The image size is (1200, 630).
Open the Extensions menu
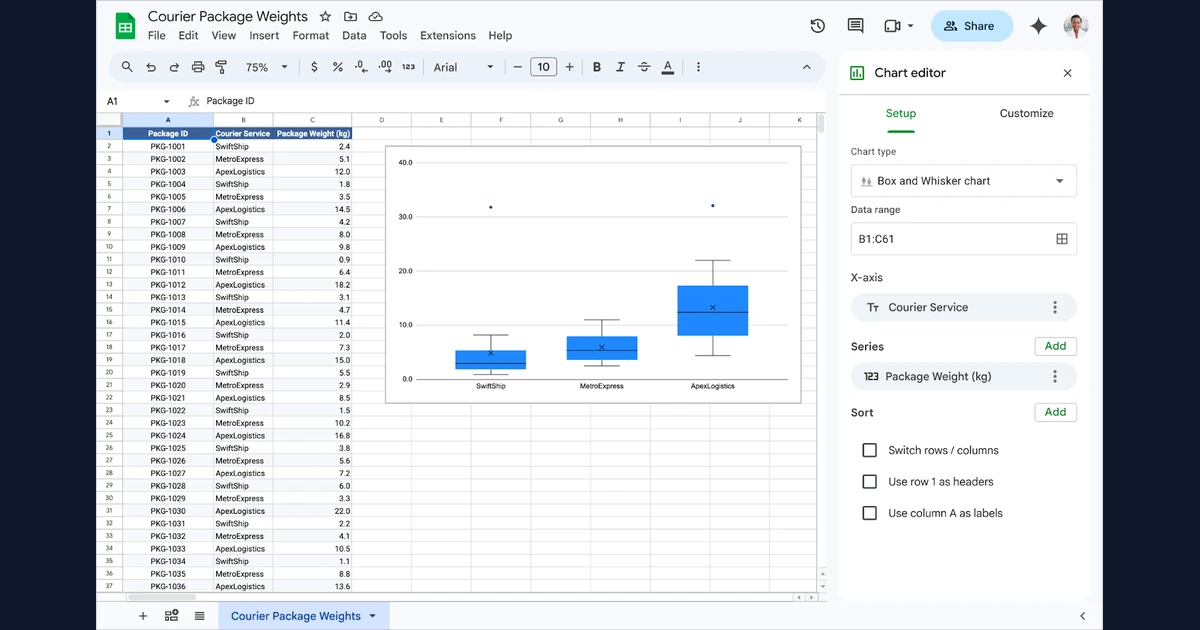click(448, 35)
